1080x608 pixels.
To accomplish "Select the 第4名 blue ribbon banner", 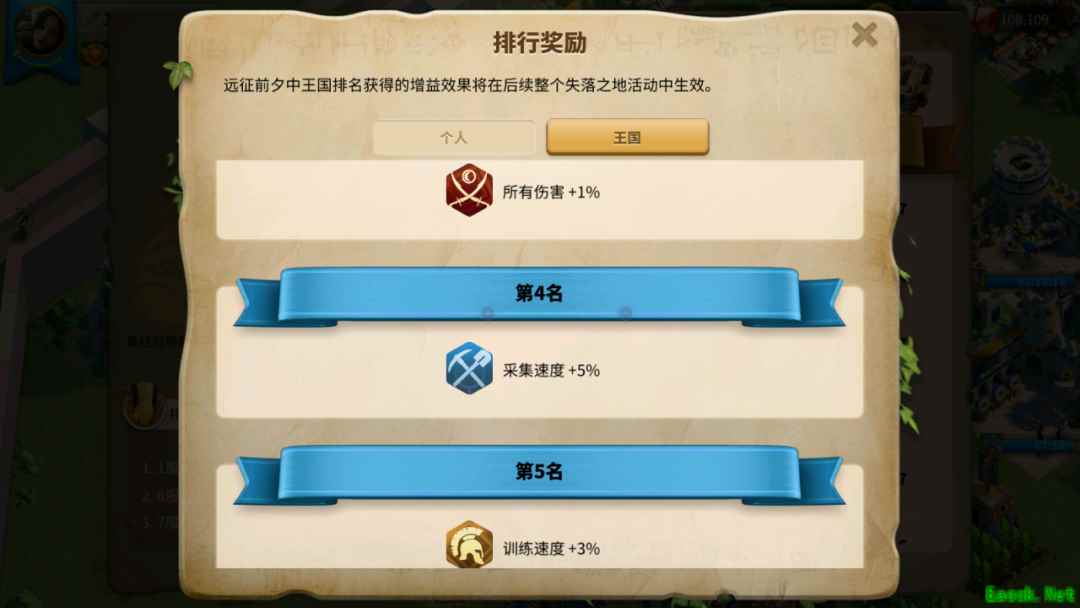I will tap(539, 296).
